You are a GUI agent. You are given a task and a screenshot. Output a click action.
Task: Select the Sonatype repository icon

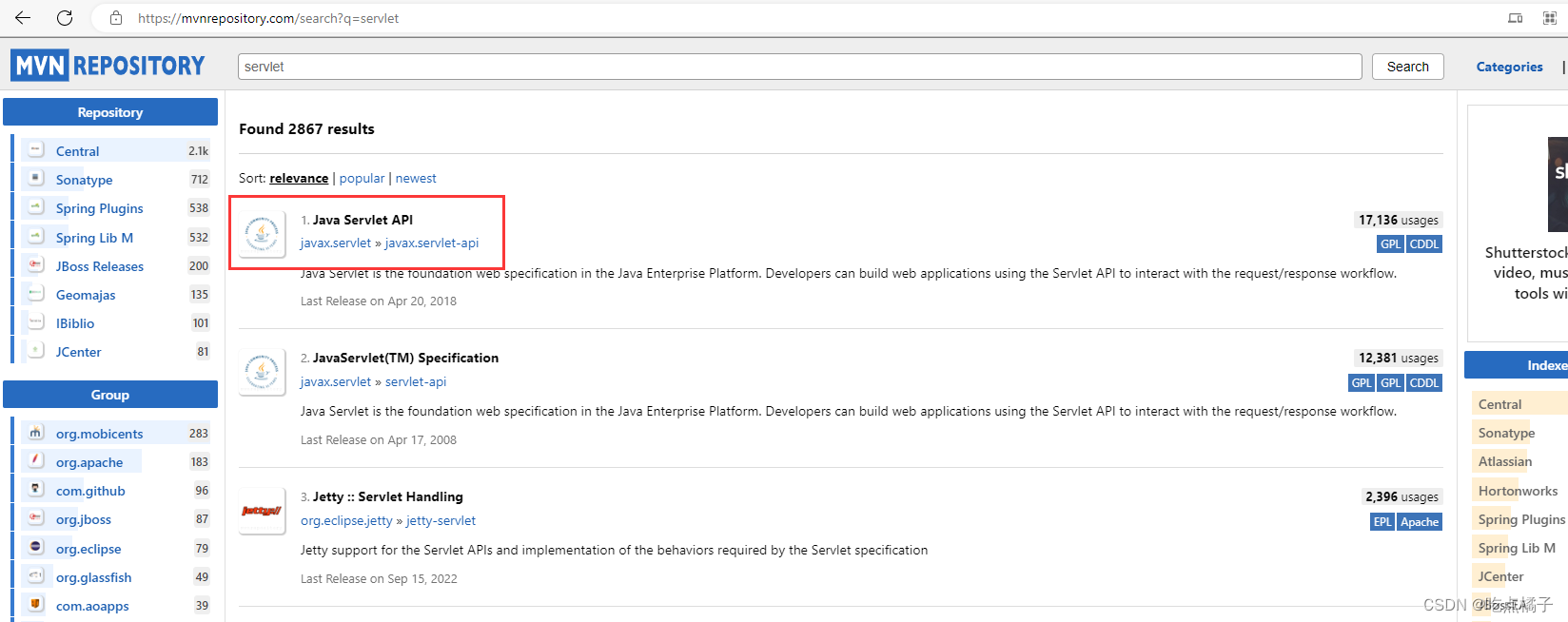(36, 178)
